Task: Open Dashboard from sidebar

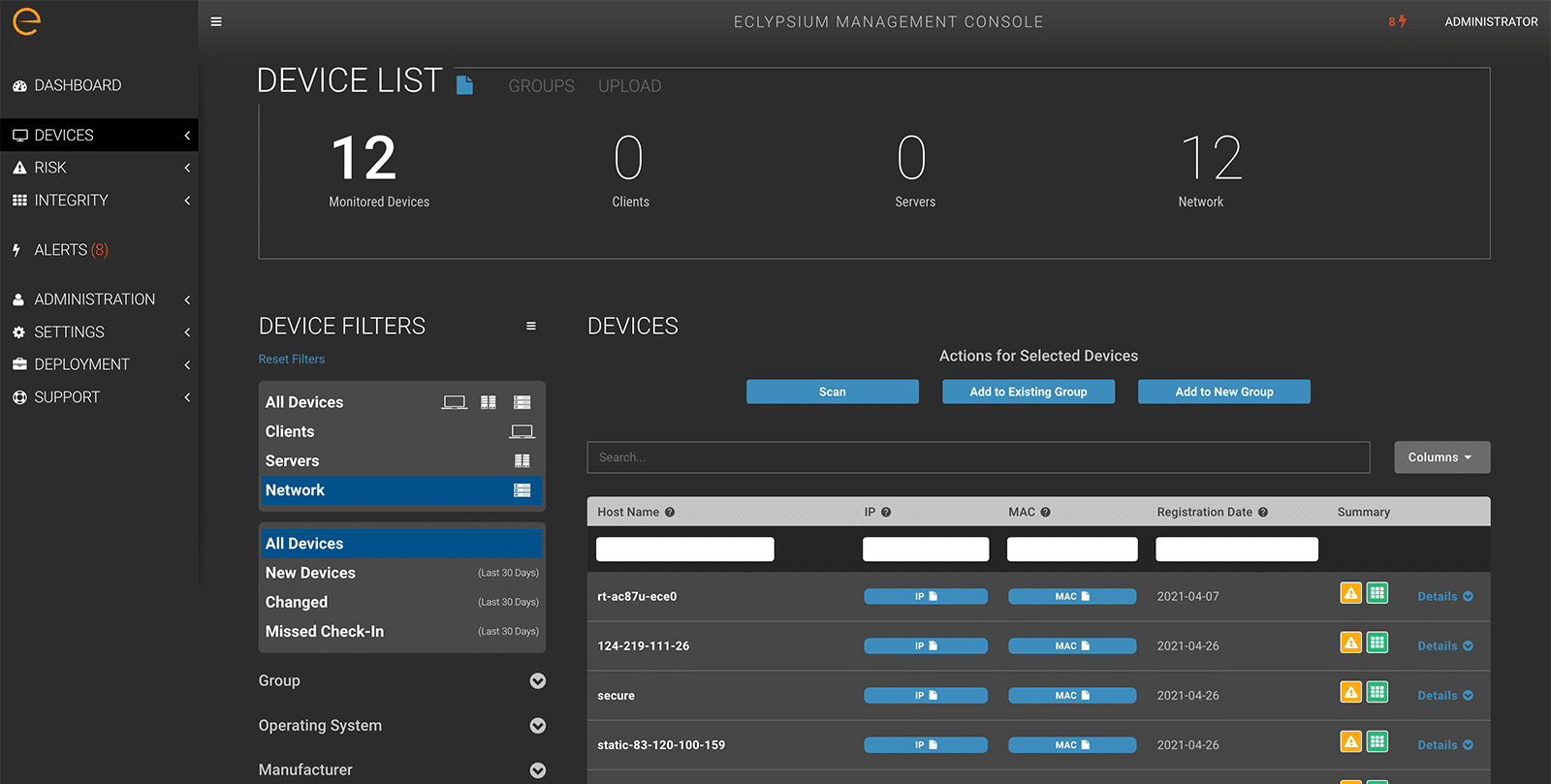Action: pyautogui.click(x=67, y=85)
